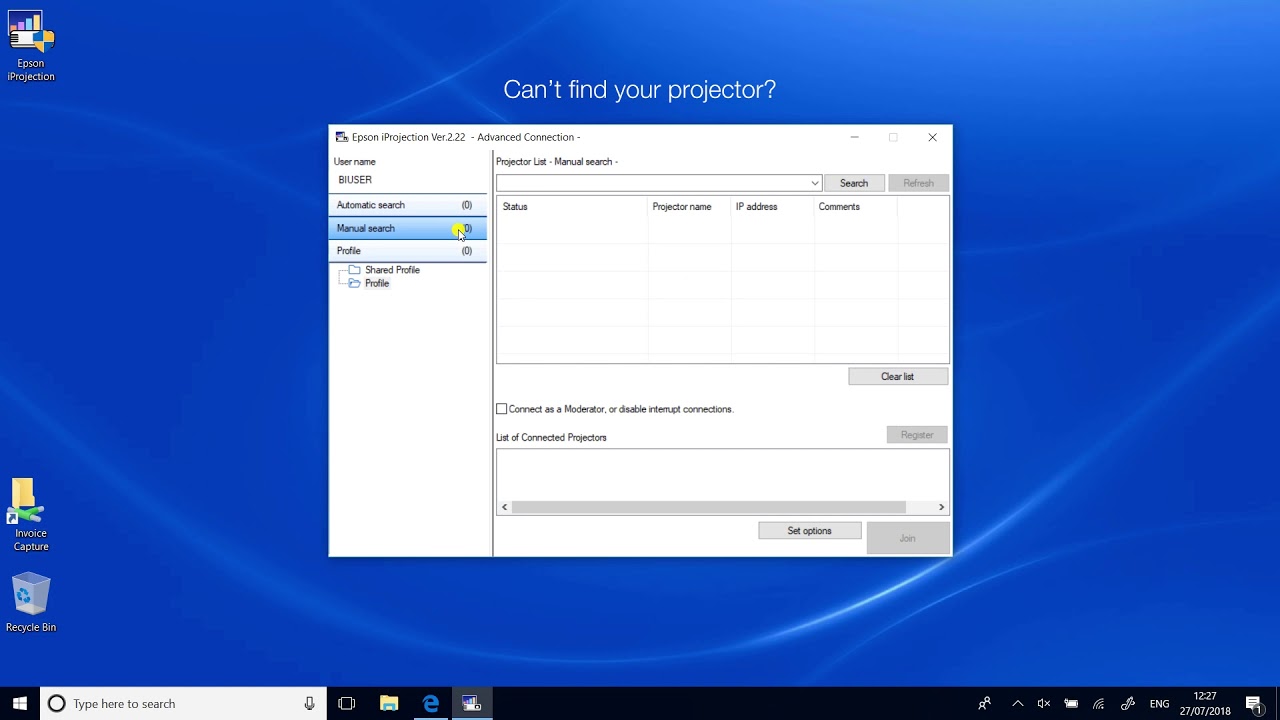Click the connected projectors horizontal scrollbar
1280x720 pixels.
[x=709, y=507]
